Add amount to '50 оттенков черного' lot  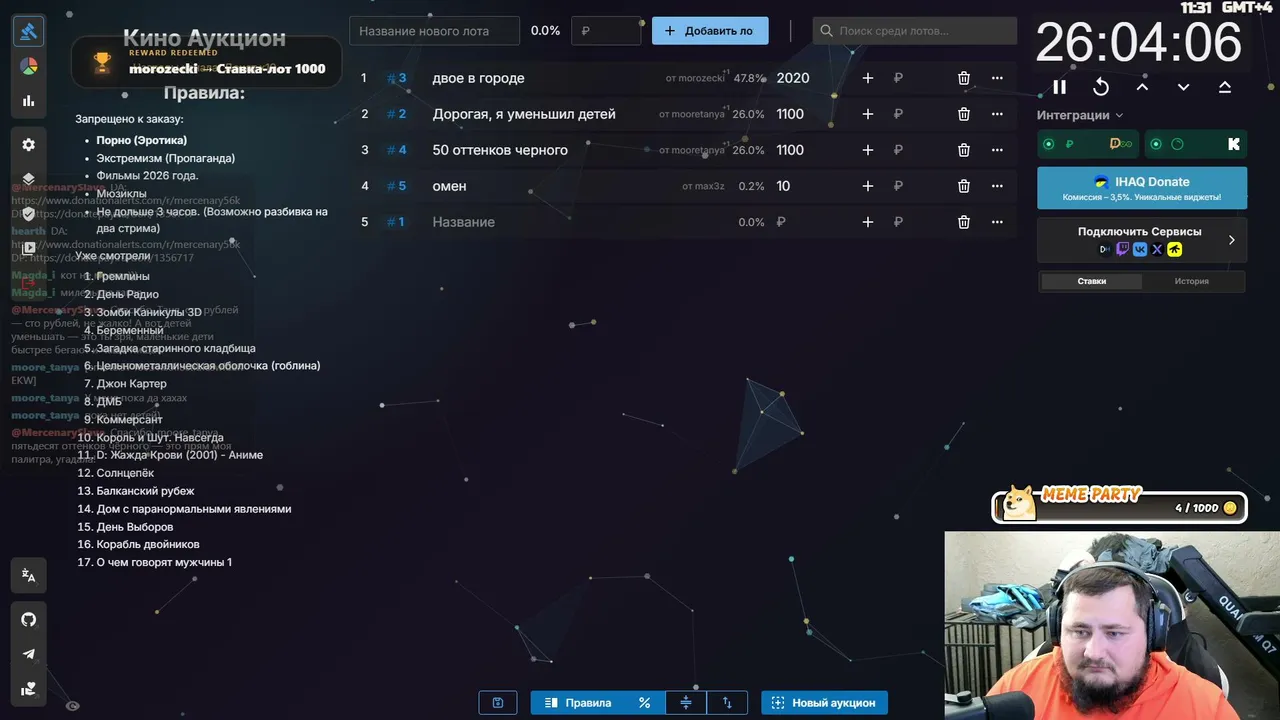867,150
